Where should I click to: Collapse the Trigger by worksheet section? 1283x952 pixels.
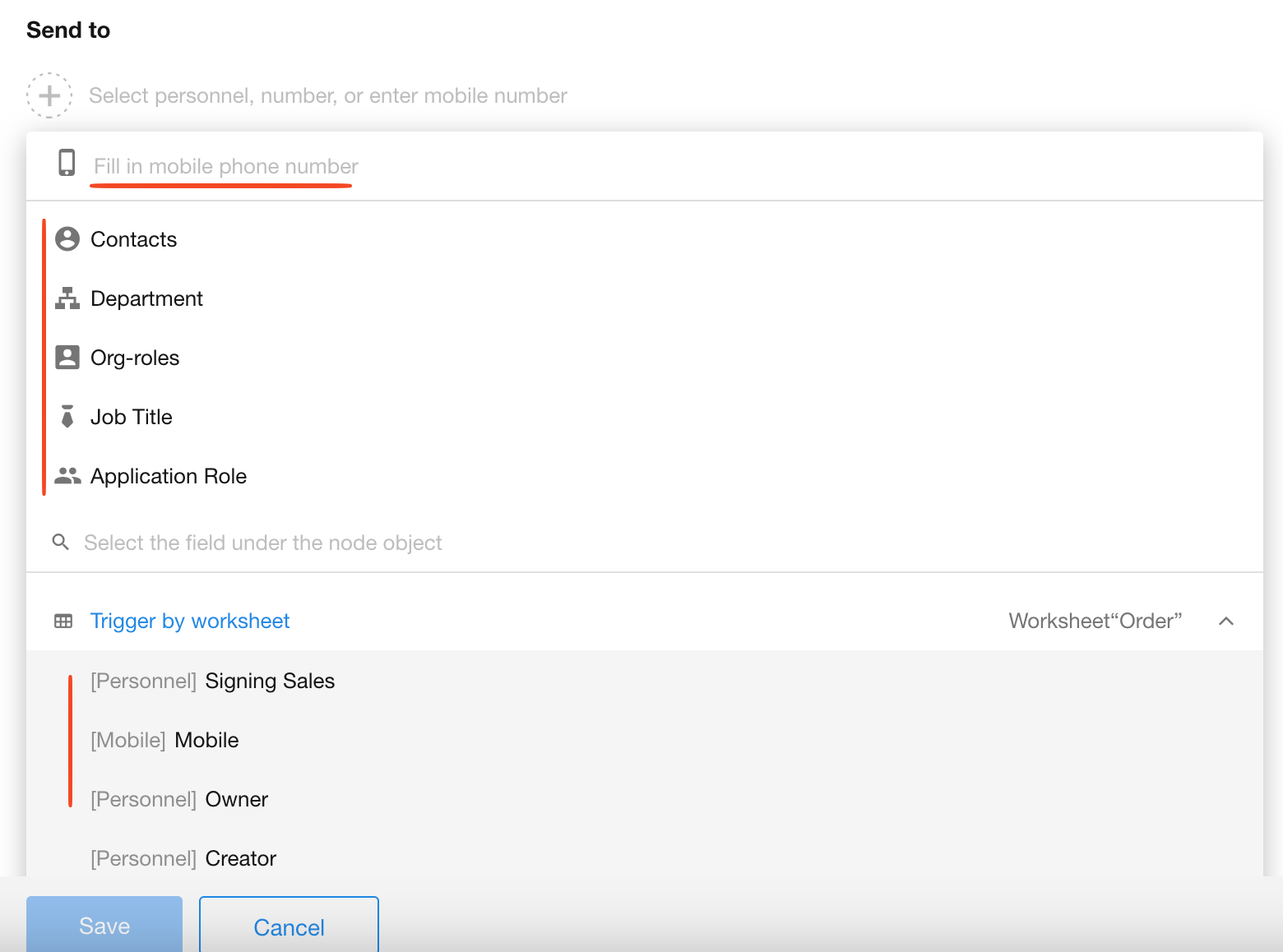1225,621
